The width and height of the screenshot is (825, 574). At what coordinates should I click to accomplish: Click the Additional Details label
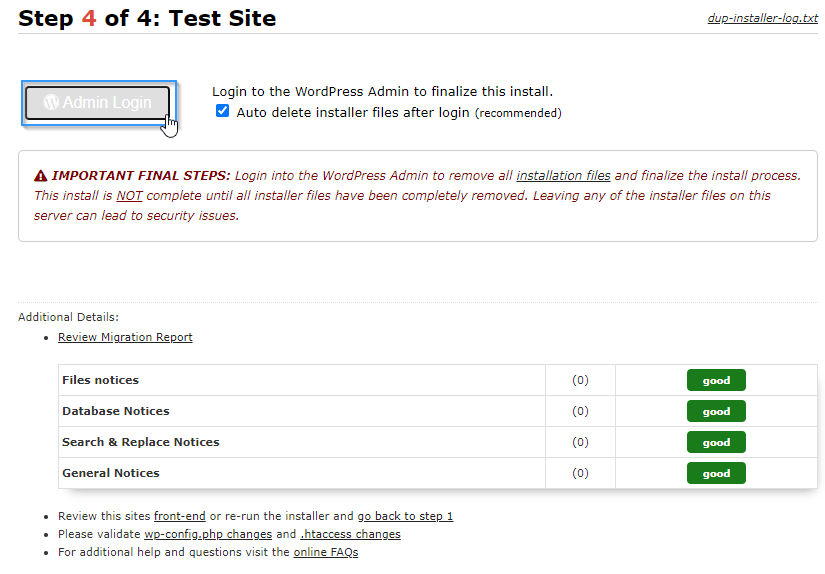tap(68, 317)
